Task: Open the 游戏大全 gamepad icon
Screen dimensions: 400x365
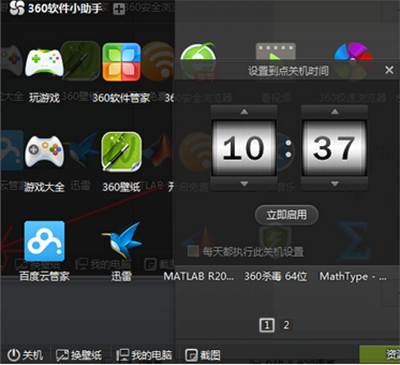Action: [44, 151]
